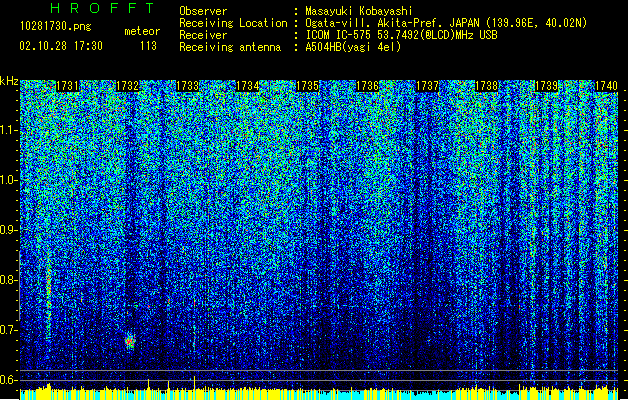Select the 1733 time marker
This screenshot has height=400, width=629.
(187, 86)
